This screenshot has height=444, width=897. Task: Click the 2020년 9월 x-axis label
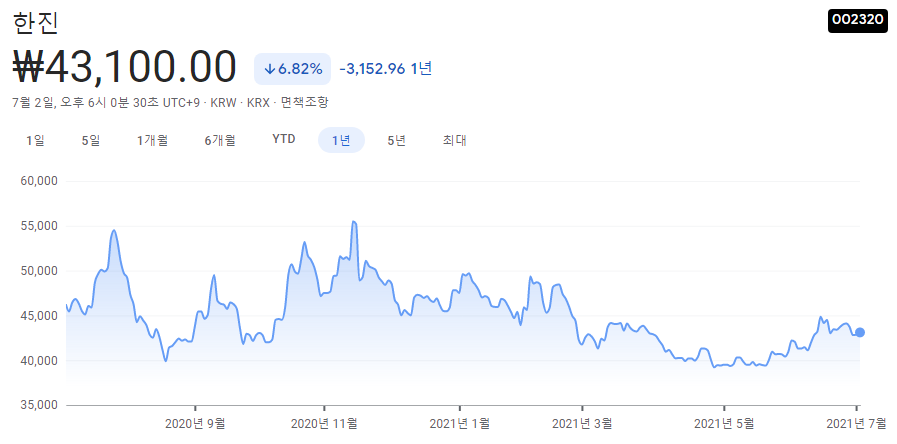[x=195, y=424]
